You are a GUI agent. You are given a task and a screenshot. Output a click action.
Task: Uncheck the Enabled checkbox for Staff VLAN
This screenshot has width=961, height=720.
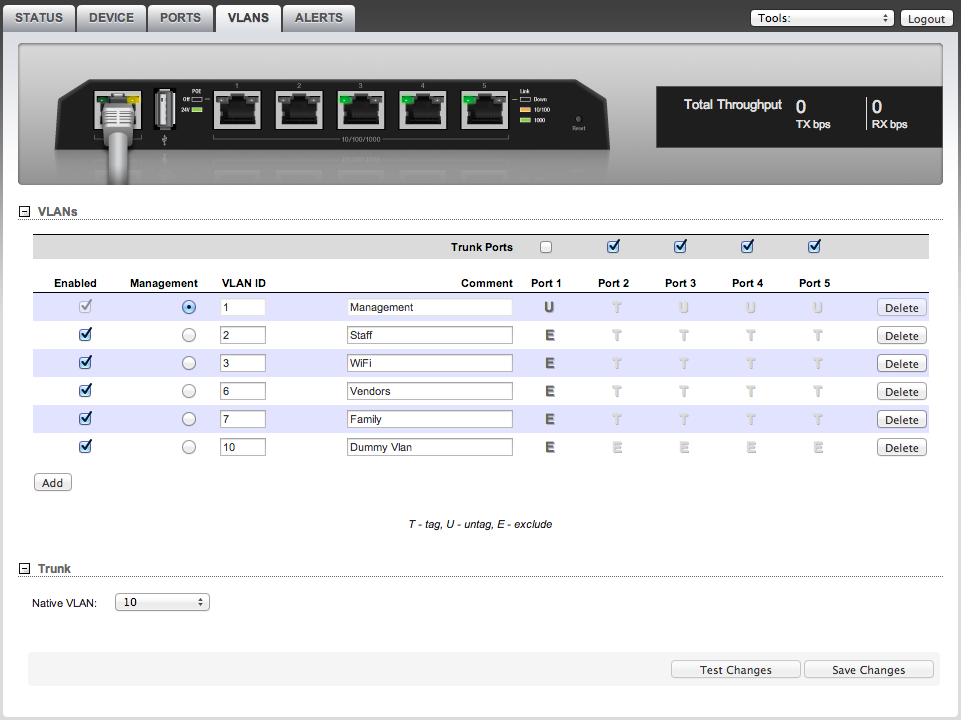(85, 335)
